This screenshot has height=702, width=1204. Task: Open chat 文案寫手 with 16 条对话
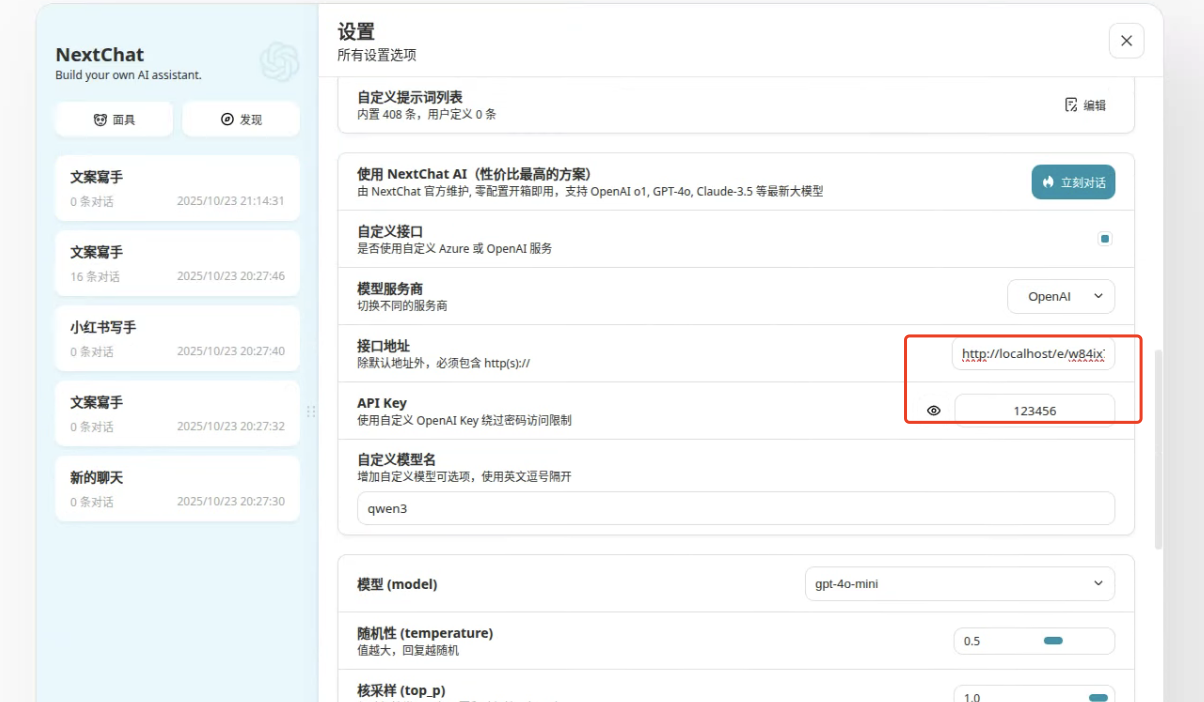coord(178,263)
